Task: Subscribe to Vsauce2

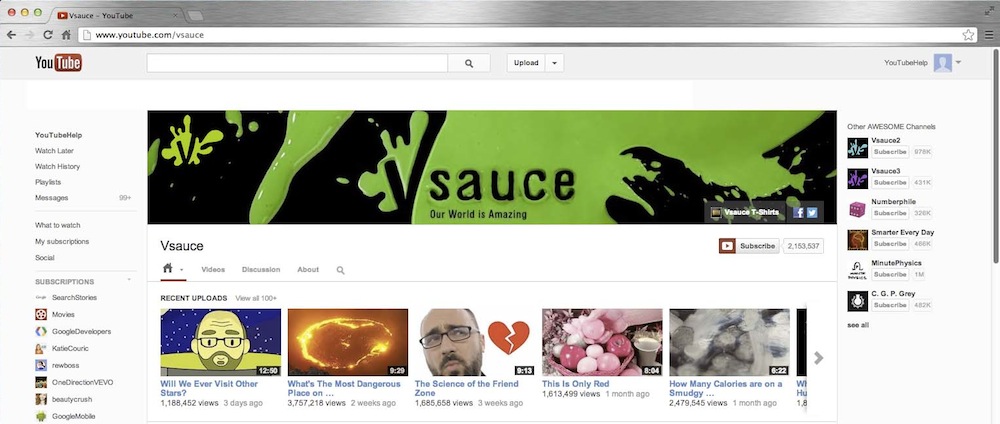Action: pyautogui.click(x=890, y=152)
